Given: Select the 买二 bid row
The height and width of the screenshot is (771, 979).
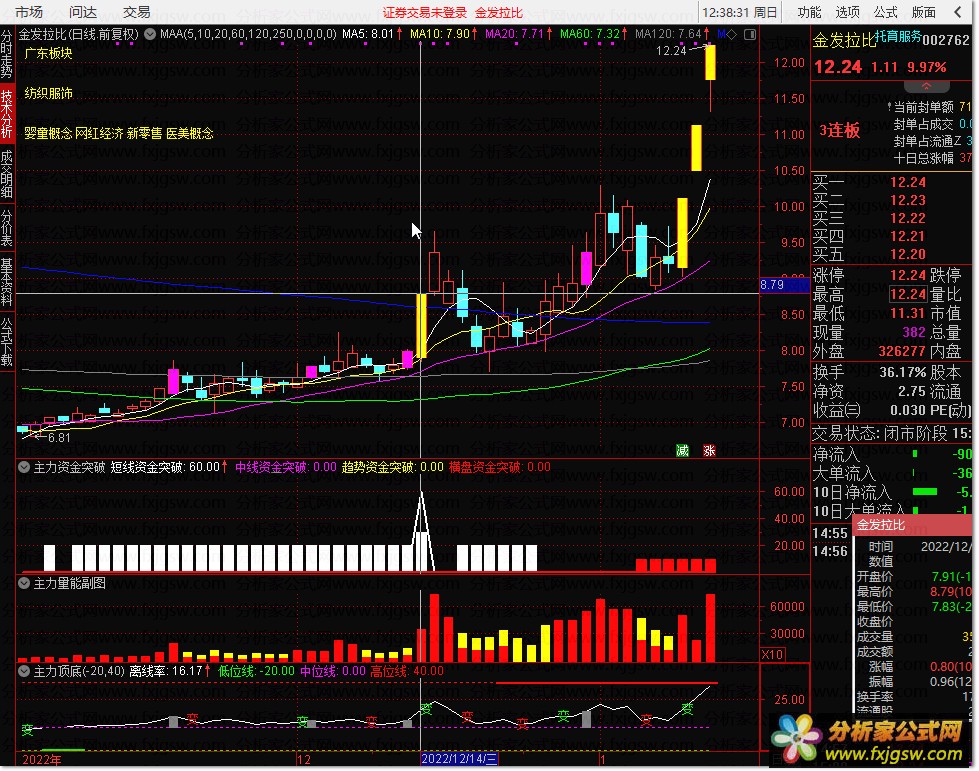Looking at the screenshot, I should [891, 201].
